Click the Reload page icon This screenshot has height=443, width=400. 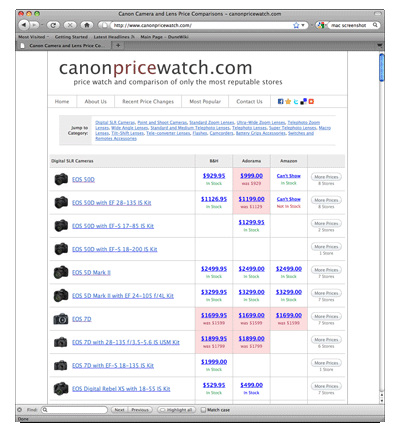(x=53, y=25)
